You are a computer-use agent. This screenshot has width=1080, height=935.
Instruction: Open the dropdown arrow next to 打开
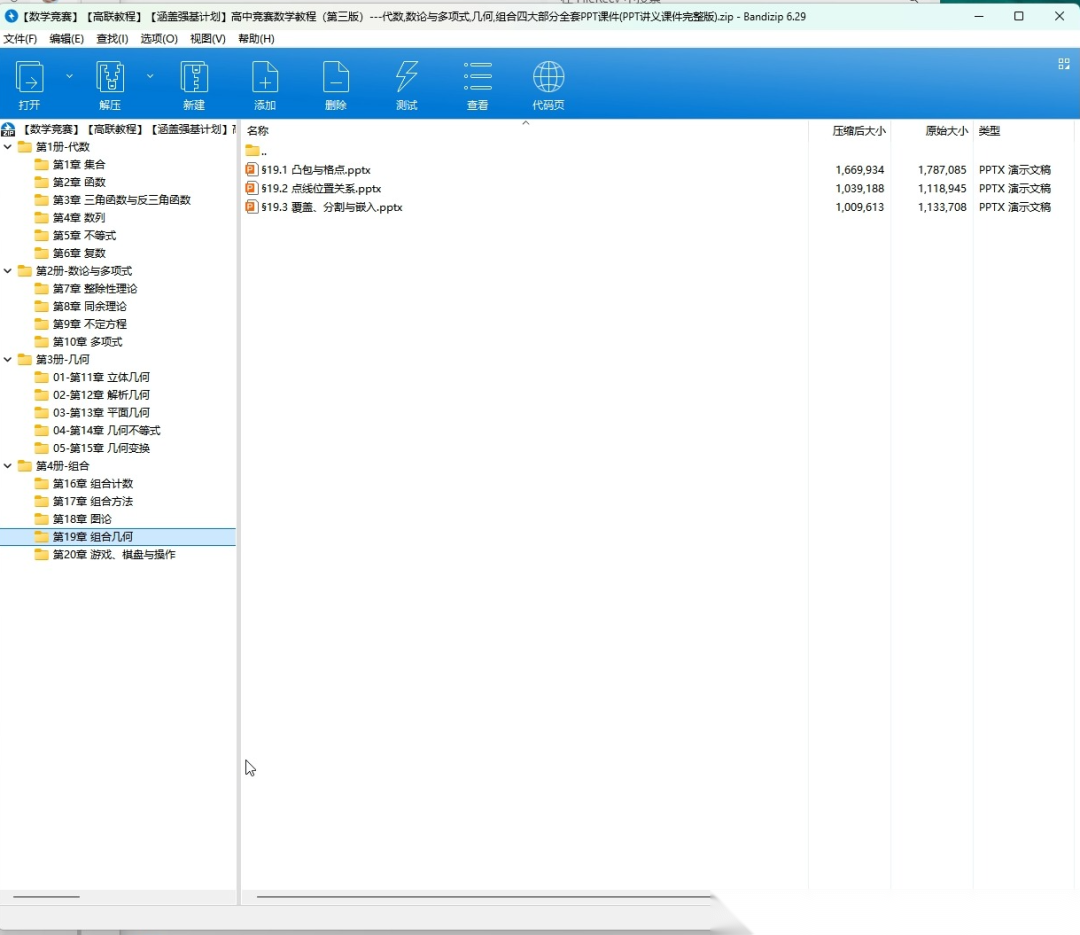click(69, 76)
